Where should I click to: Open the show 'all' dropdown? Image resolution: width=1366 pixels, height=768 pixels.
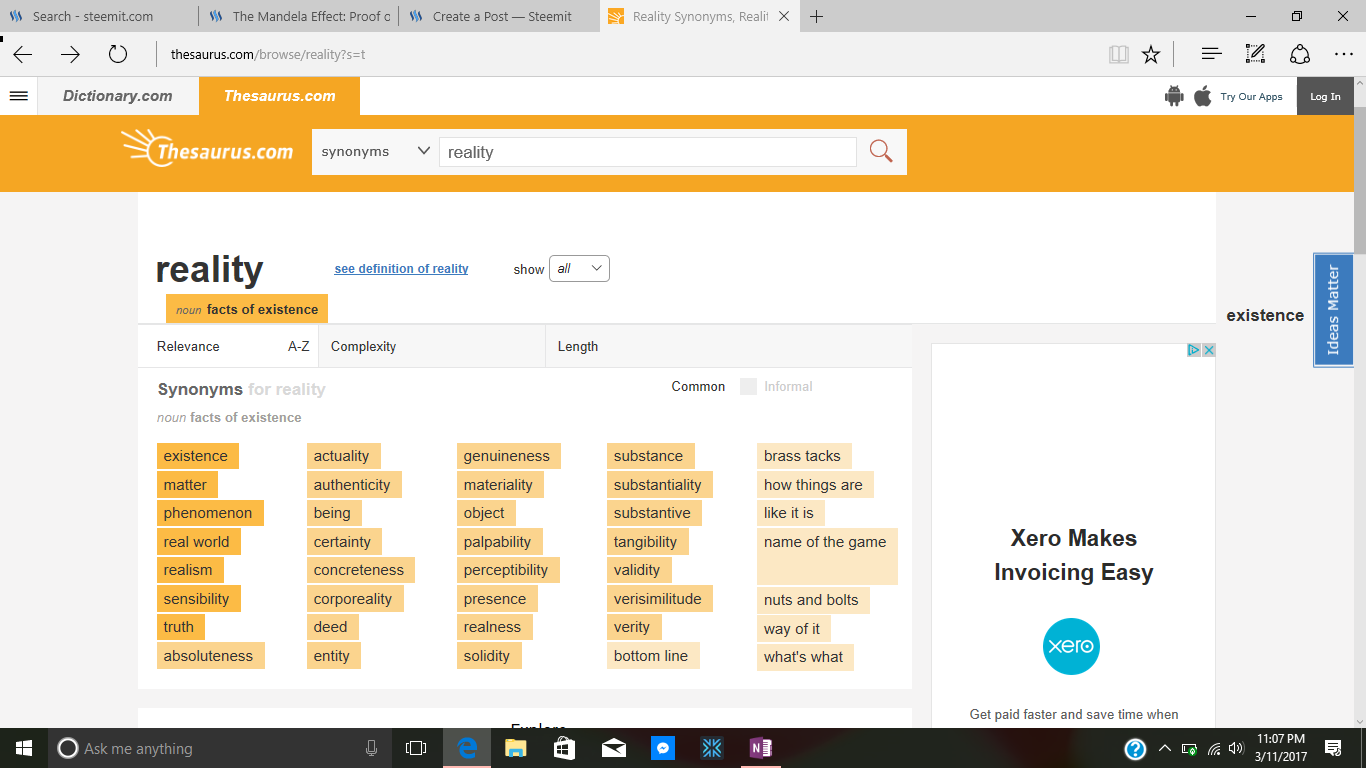pos(579,268)
